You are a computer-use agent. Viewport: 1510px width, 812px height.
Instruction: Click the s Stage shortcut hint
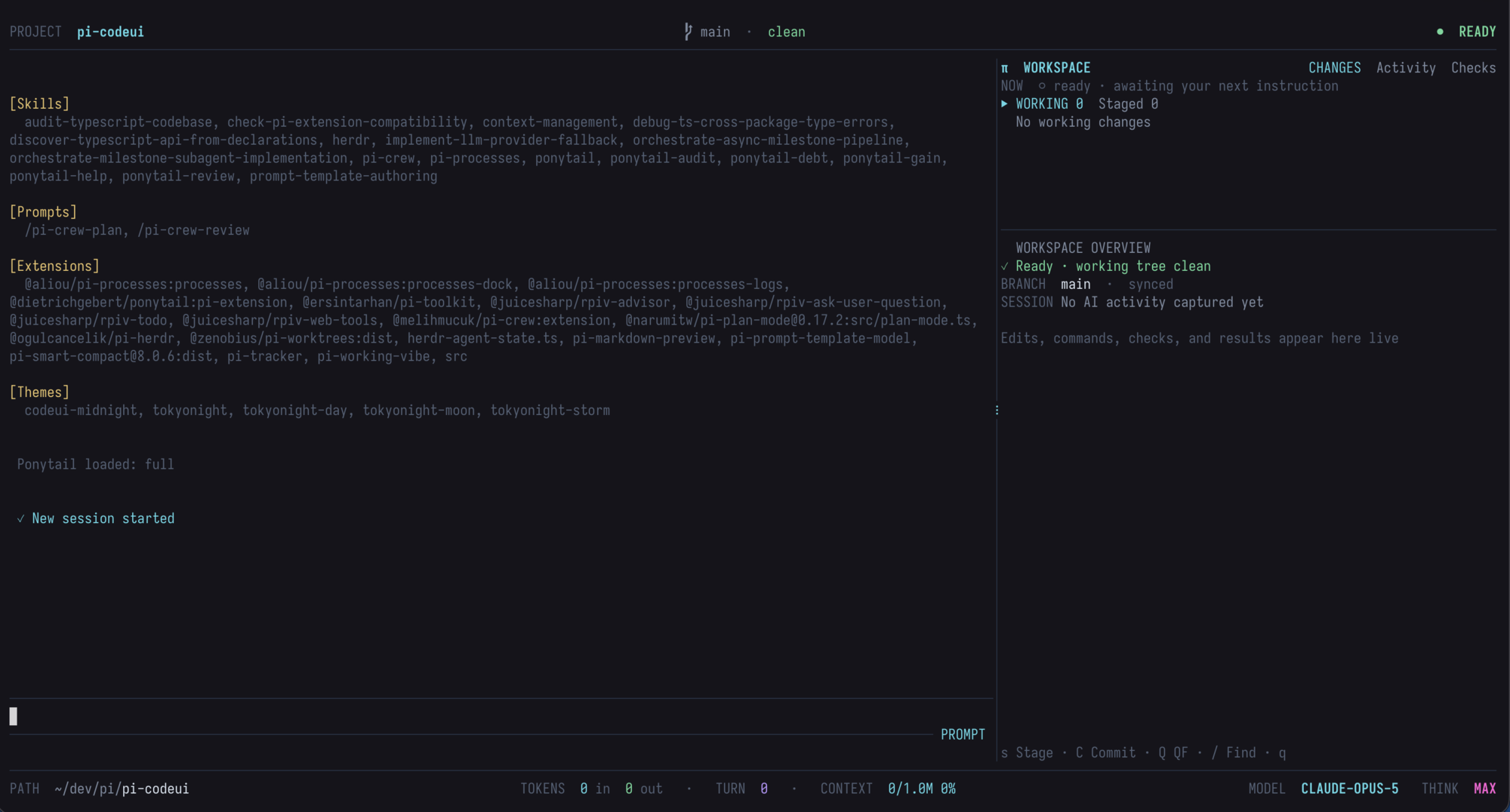tap(1027, 752)
